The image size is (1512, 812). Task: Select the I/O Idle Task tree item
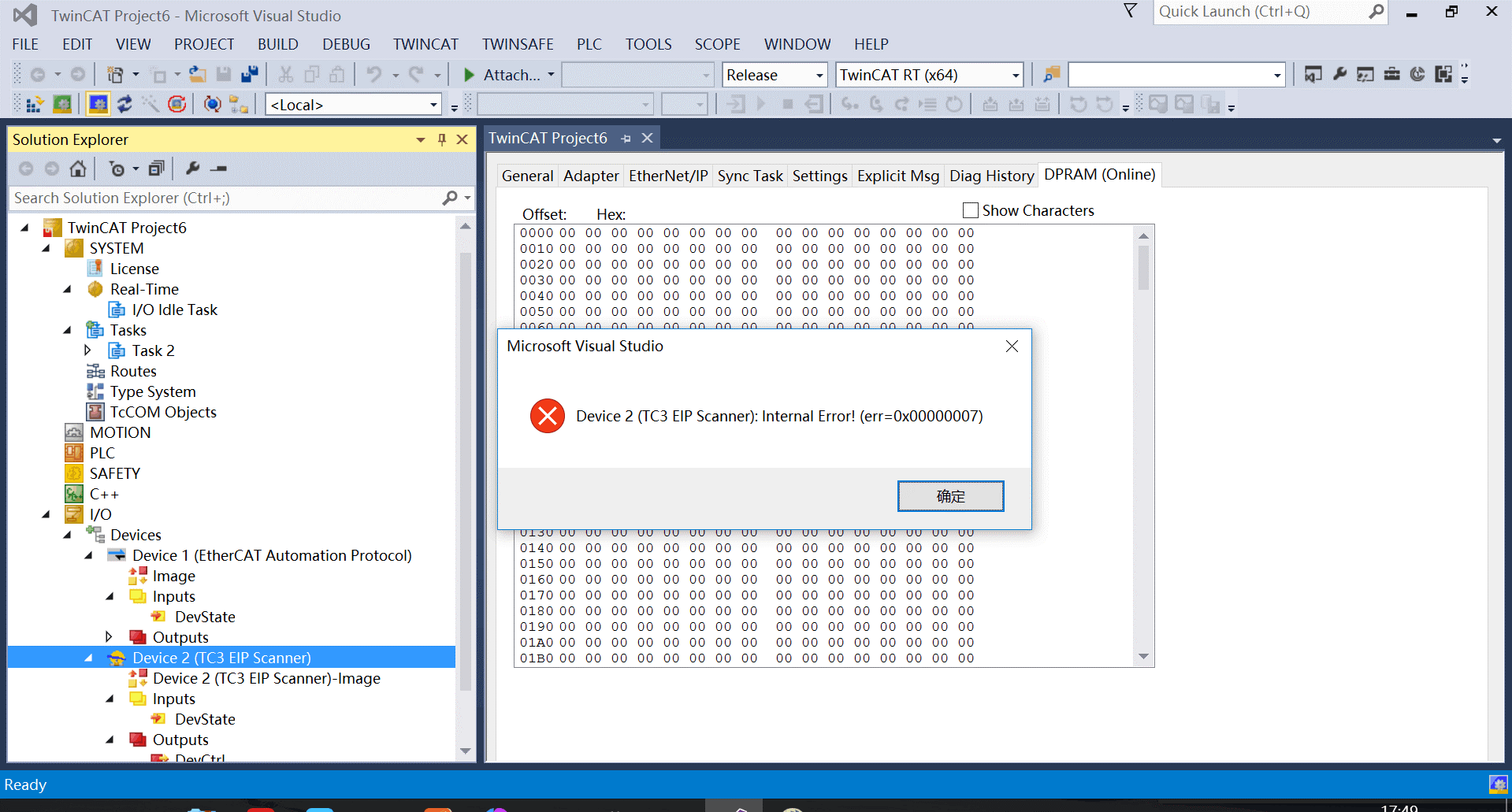coord(174,310)
